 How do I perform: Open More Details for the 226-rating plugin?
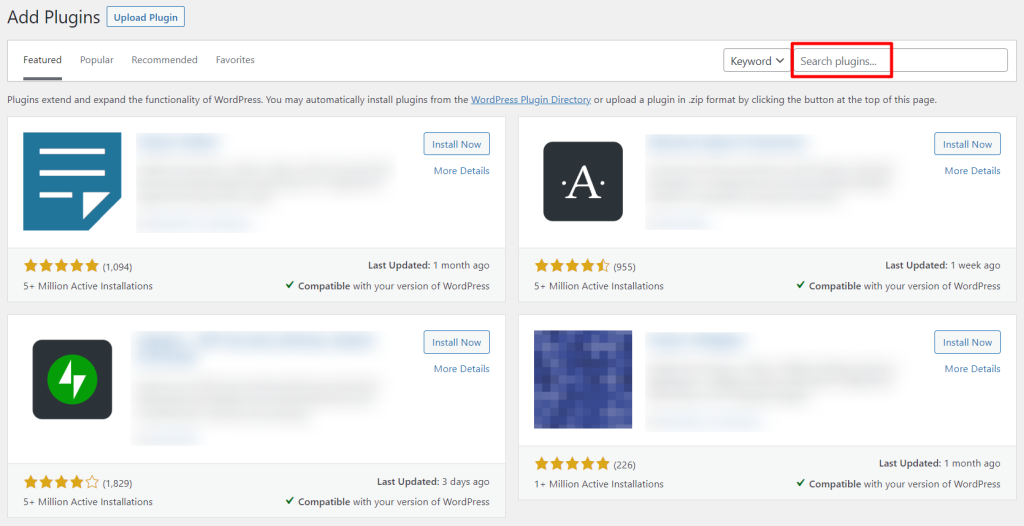coord(972,369)
